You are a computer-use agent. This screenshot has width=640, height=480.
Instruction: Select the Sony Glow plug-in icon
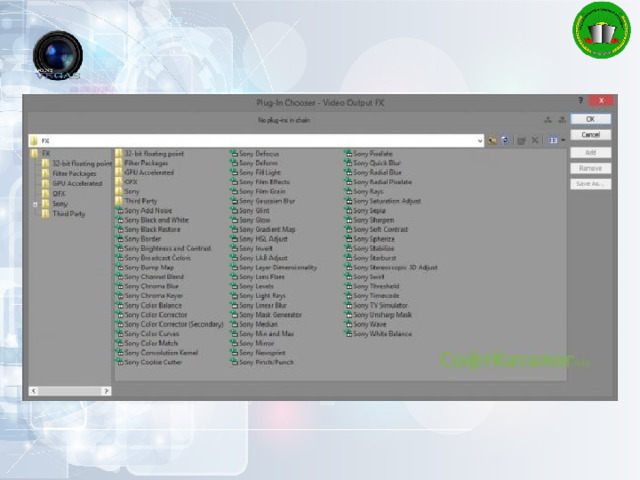234,220
